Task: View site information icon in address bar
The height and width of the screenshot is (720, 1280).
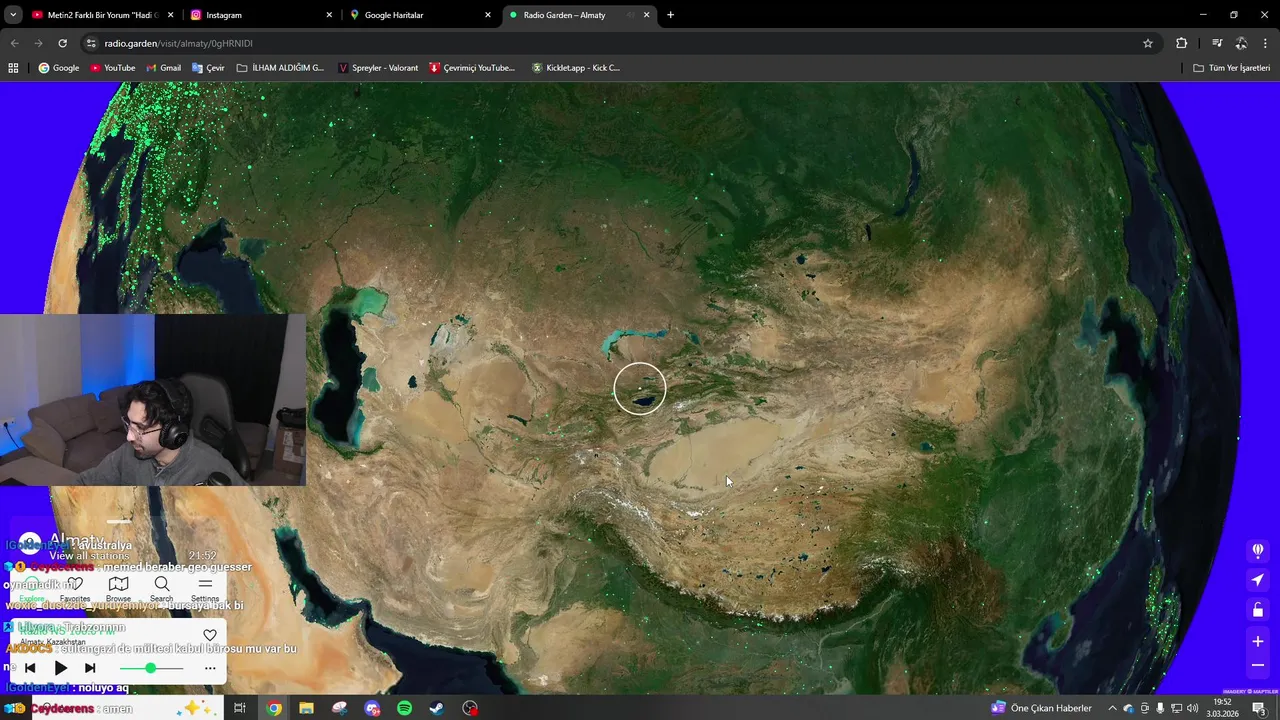Action: click(91, 43)
